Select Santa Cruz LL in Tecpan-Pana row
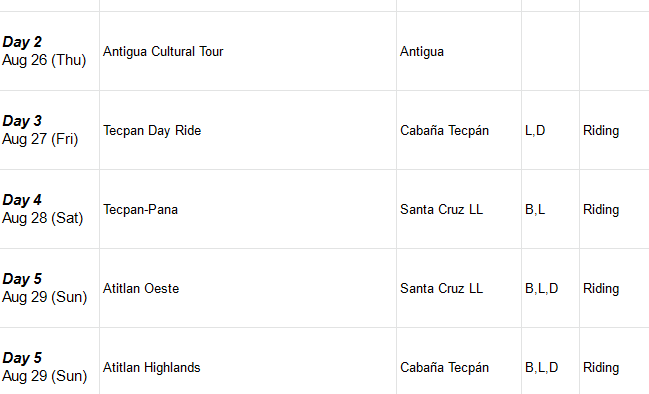This screenshot has height=394, width=649. (459, 209)
